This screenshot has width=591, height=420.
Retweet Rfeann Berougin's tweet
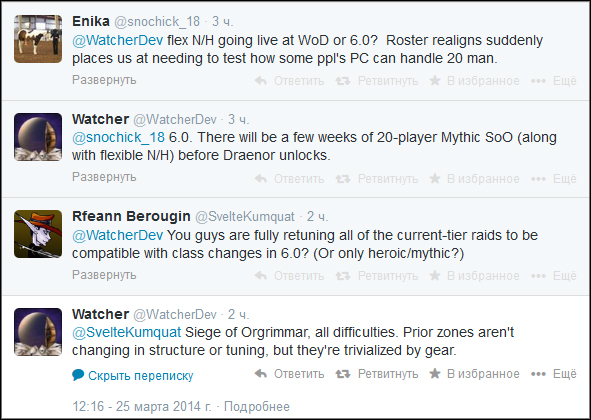pyautogui.click(x=377, y=276)
